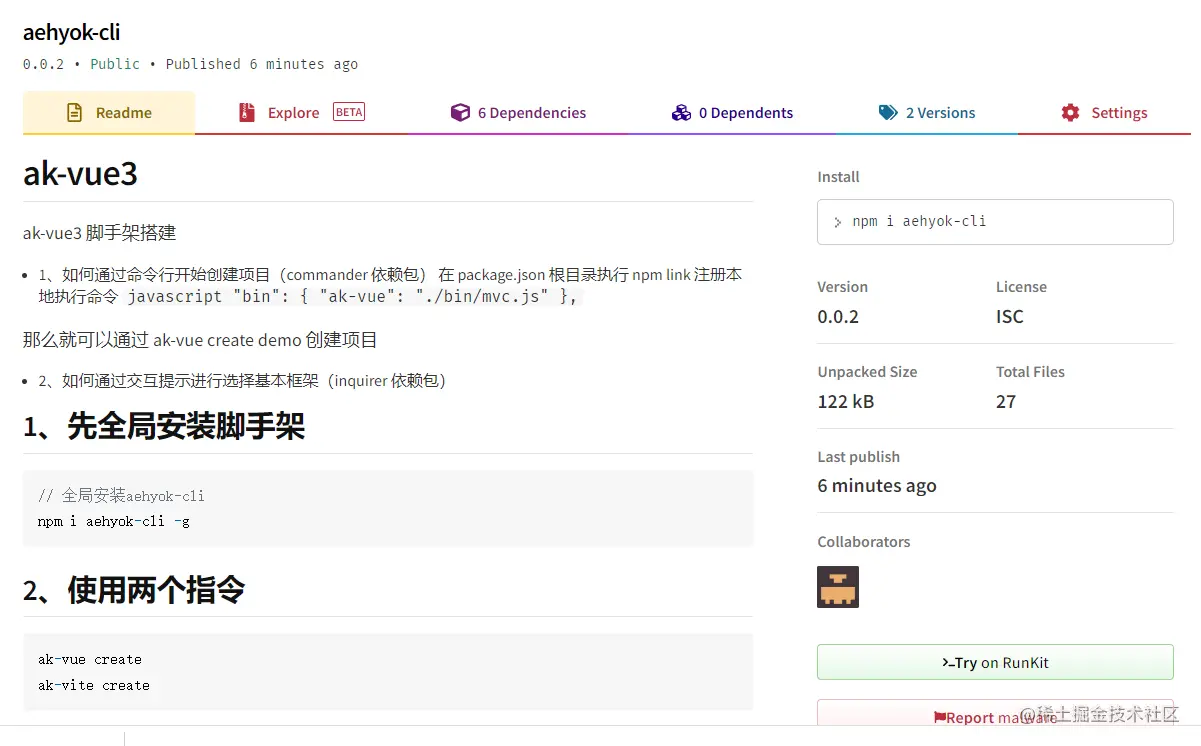This screenshot has width=1201, height=746.
Task: Click the '// 全局安装aehyok-cli' comment line
Action: (x=121, y=495)
